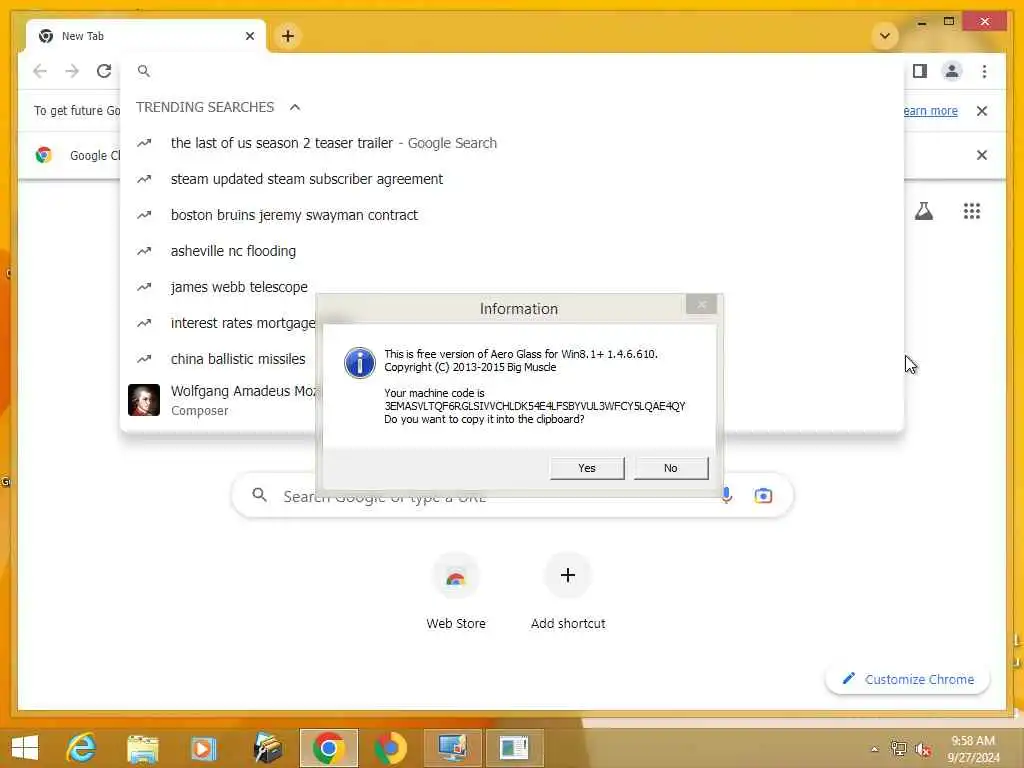Click the Wolfgang Amadeus Mozart portrait thumbnail
This screenshot has width=1024, height=768.
point(144,400)
